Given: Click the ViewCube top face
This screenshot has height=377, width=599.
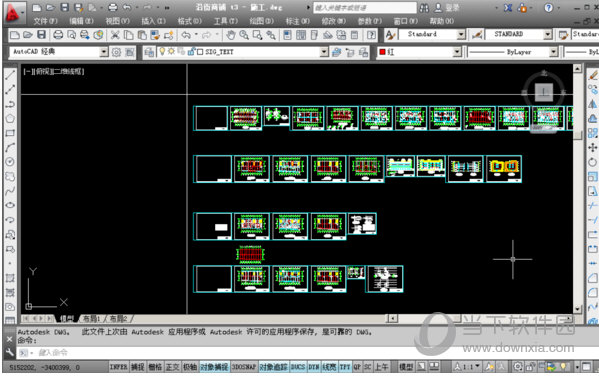Looking at the screenshot, I should point(544,92).
